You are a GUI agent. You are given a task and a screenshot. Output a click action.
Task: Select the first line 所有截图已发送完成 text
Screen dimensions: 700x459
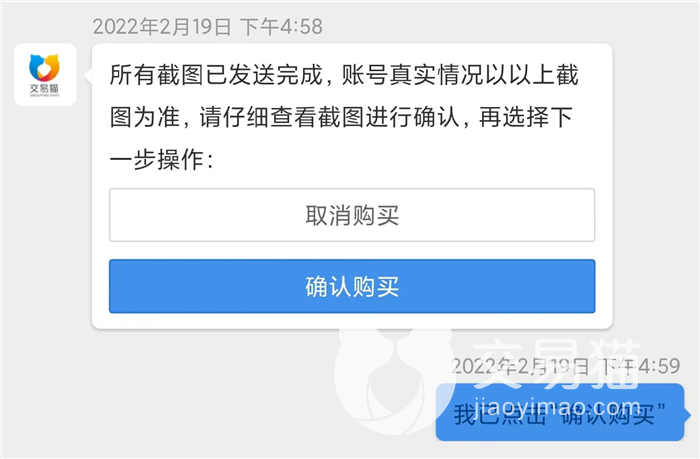pos(216,75)
